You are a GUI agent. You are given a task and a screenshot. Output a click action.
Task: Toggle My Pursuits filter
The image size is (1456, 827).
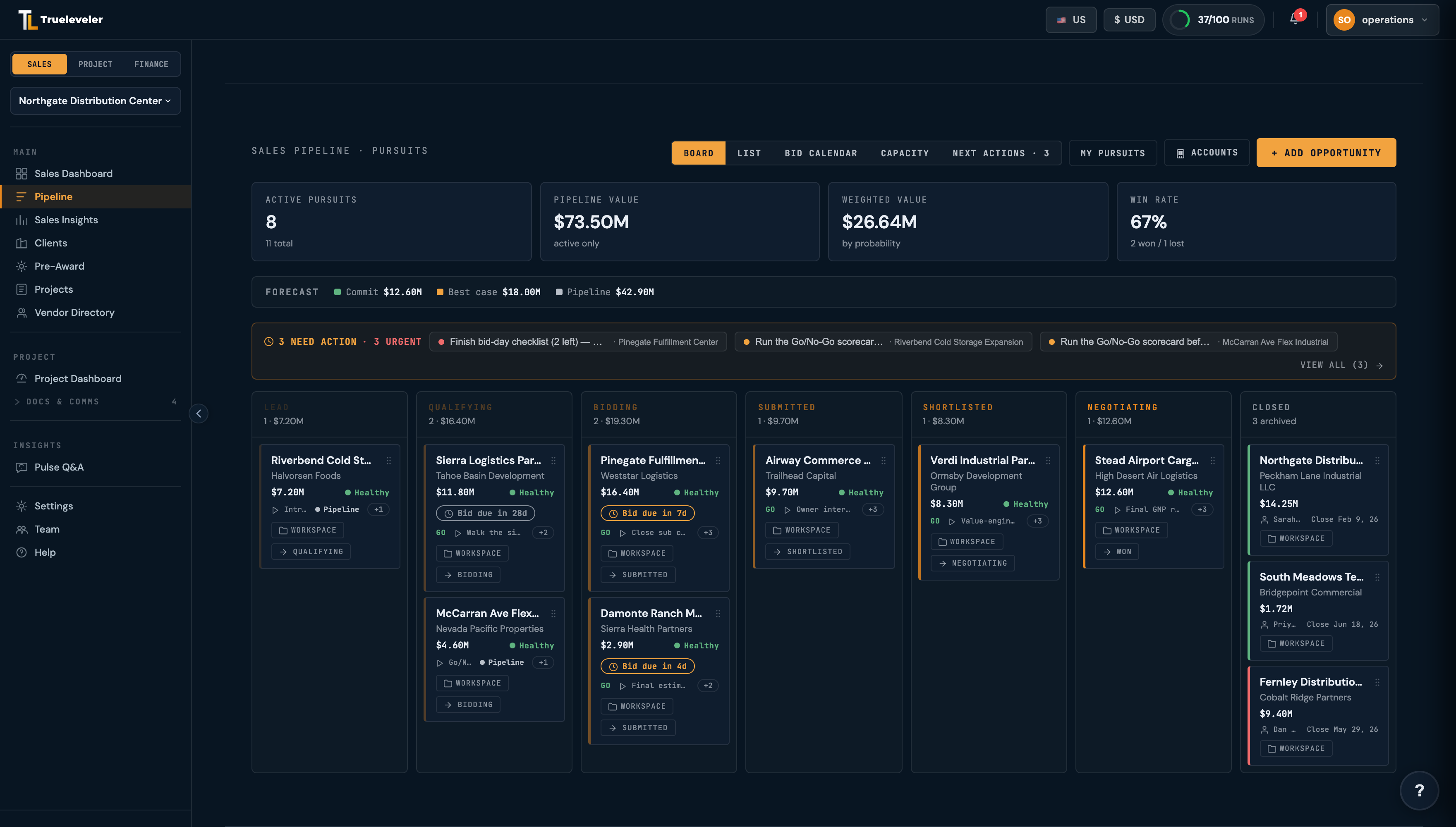(x=1112, y=153)
